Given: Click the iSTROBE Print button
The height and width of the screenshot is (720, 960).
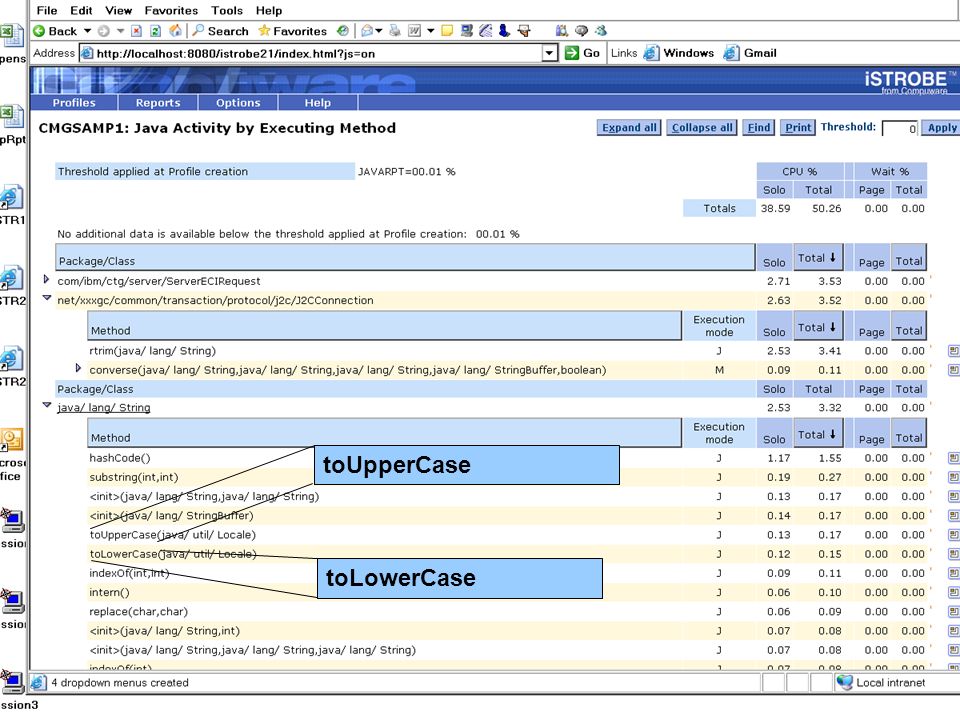Looking at the screenshot, I should tap(798, 127).
